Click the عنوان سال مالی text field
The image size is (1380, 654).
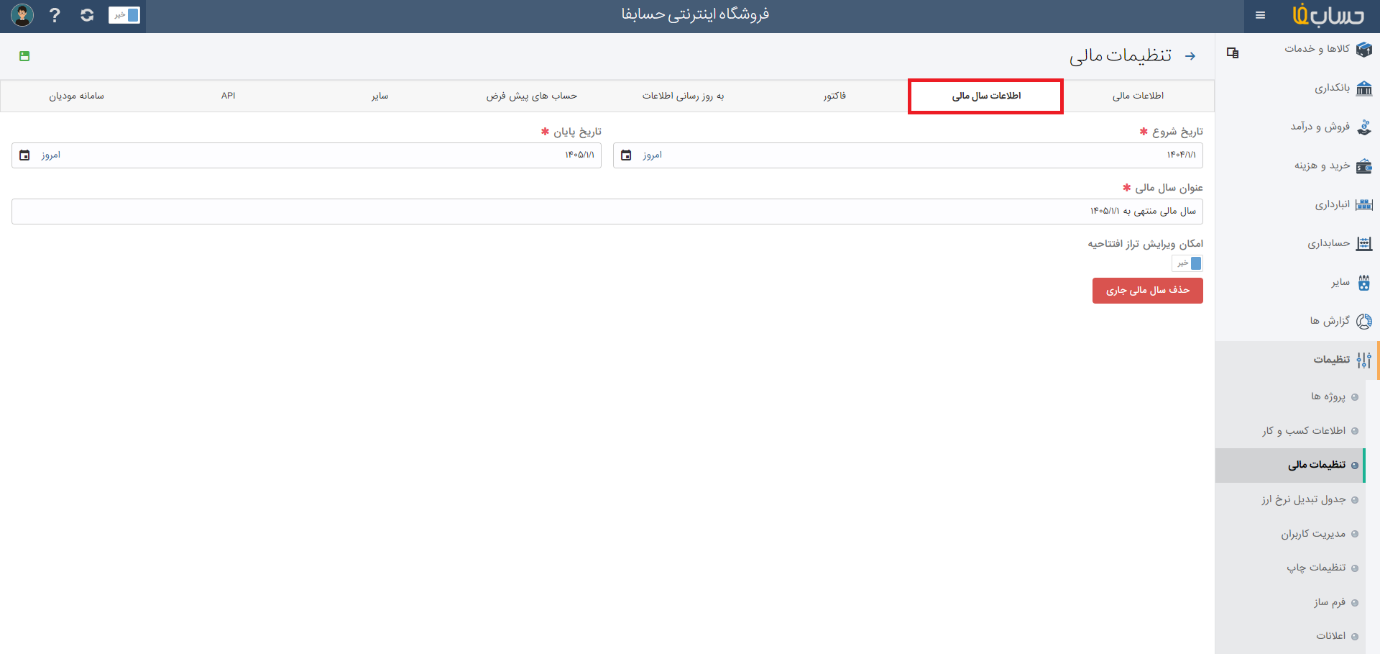[607, 211]
